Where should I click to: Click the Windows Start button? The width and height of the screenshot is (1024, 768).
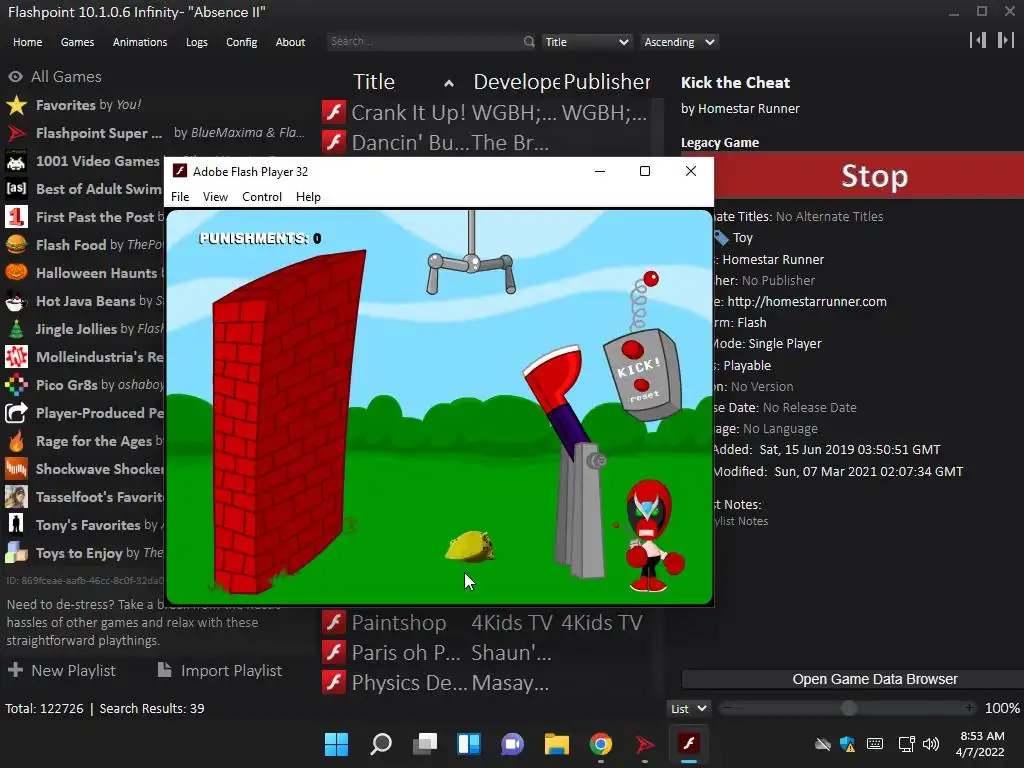coord(336,744)
